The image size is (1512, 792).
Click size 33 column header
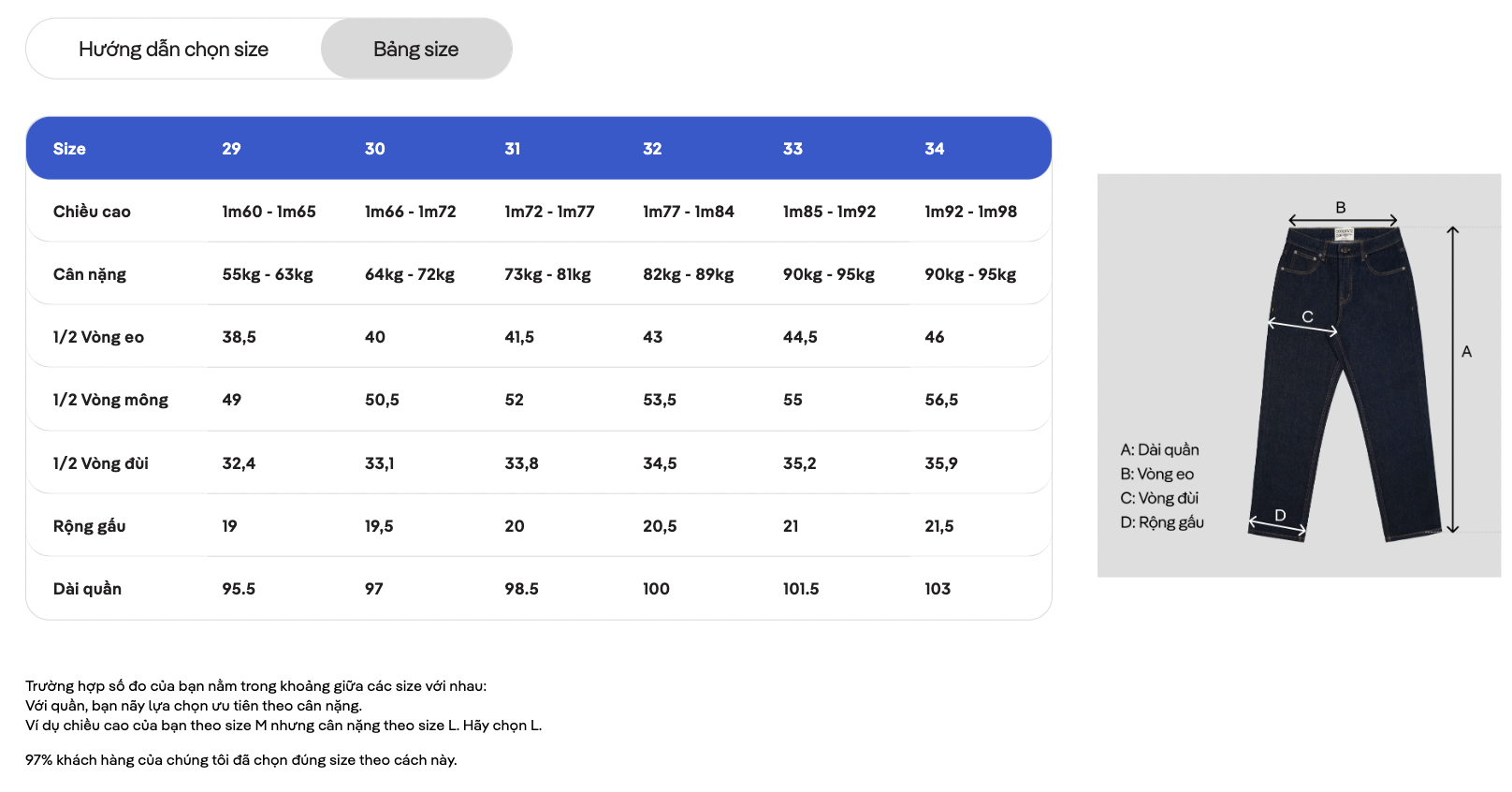pos(793,149)
